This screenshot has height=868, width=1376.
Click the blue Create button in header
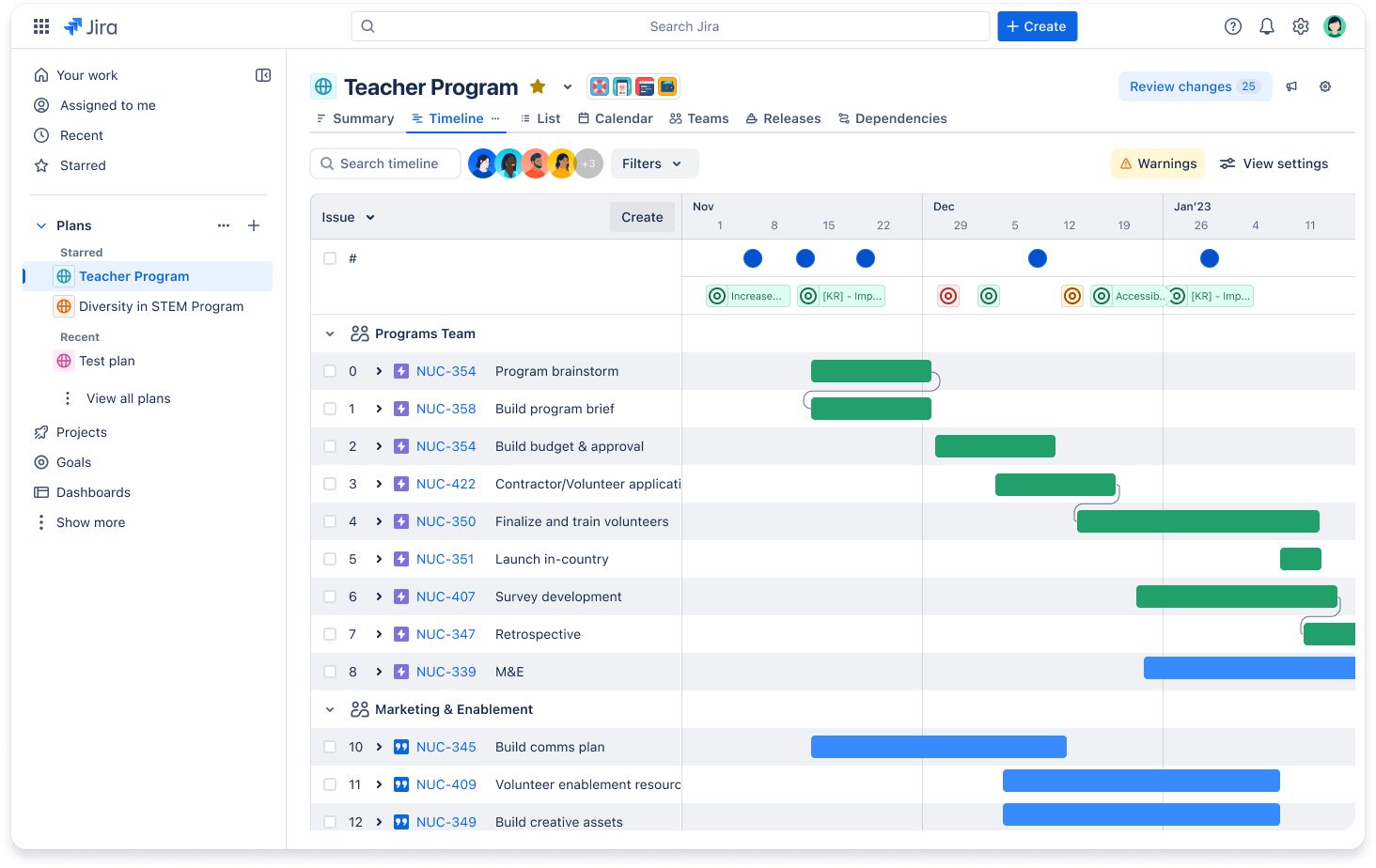pos(1037,26)
